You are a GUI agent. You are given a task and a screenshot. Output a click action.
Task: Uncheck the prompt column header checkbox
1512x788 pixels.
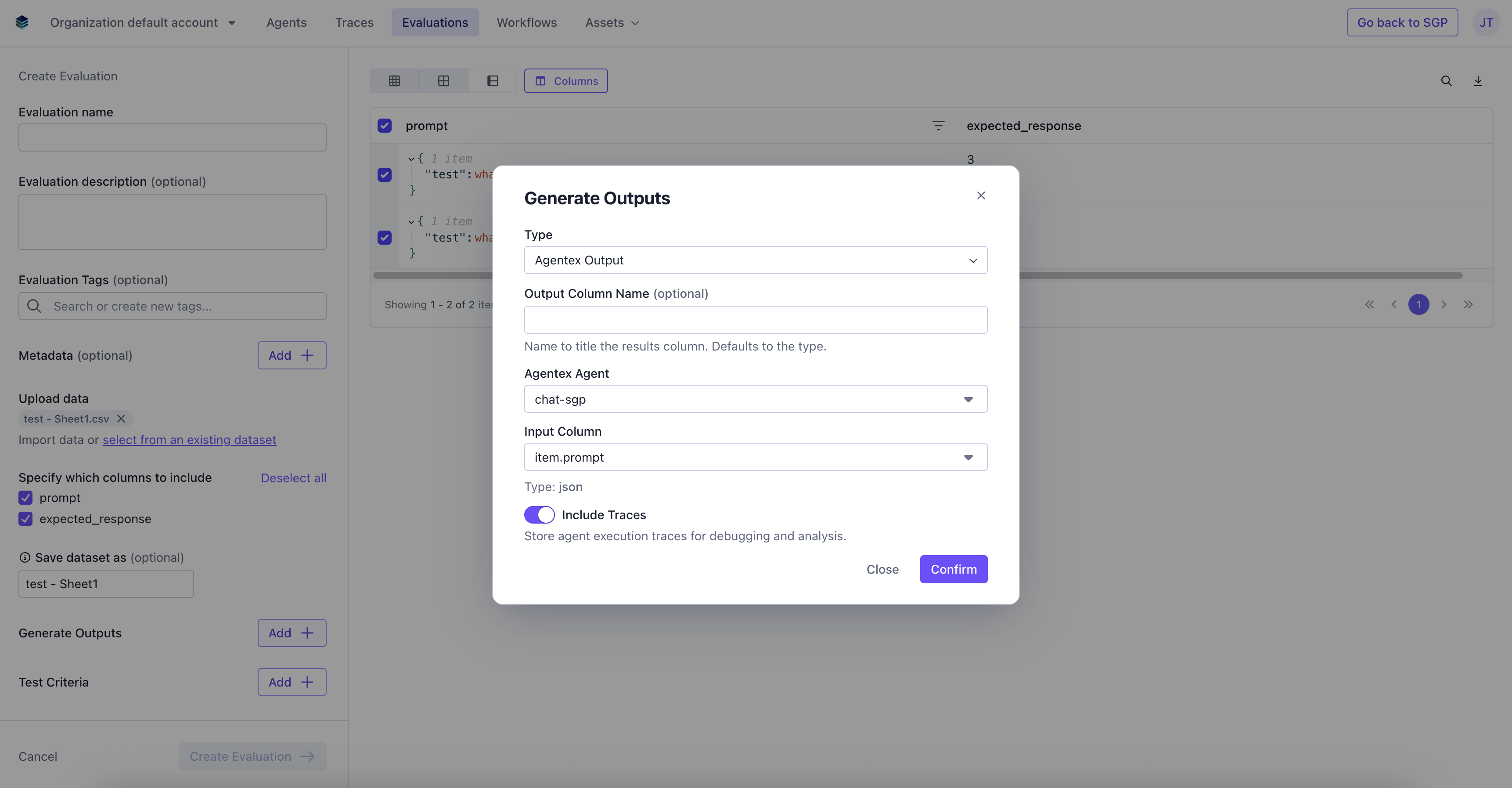pyautogui.click(x=385, y=126)
